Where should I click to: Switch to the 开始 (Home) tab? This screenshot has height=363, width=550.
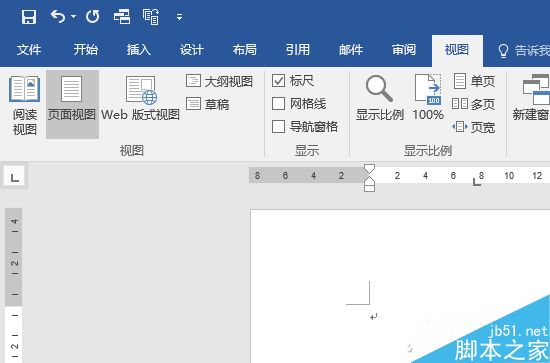point(86,50)
